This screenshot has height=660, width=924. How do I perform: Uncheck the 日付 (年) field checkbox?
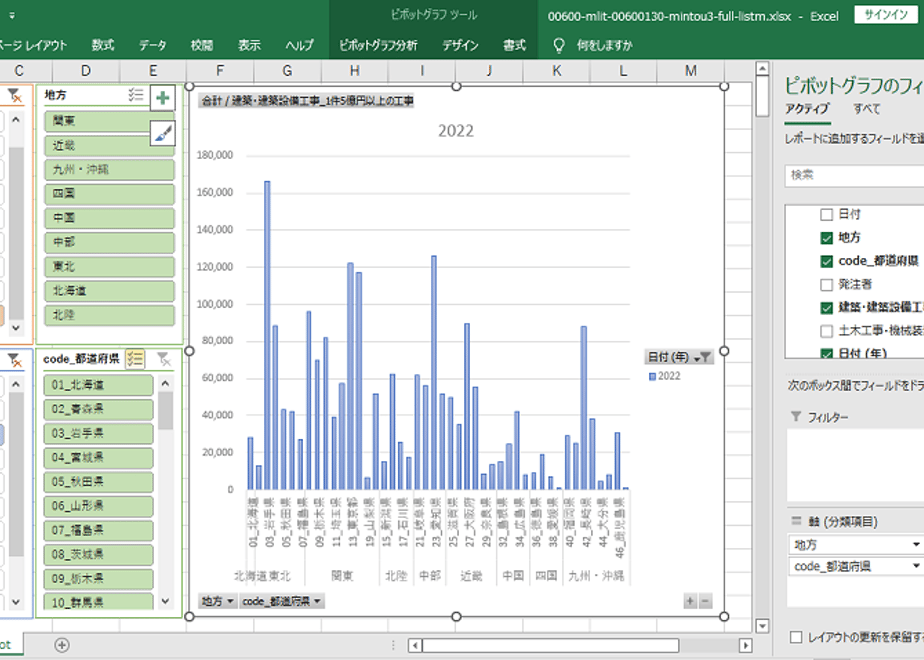[826, 354]
